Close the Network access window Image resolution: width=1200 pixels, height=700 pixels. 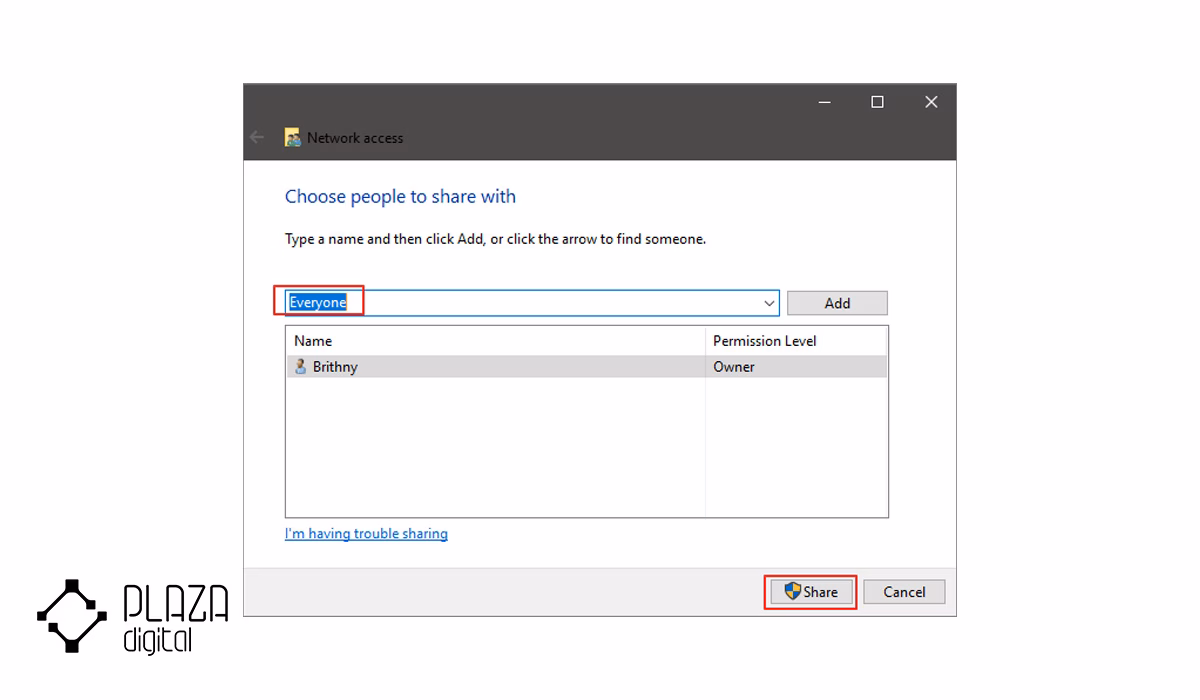[931, 102]
